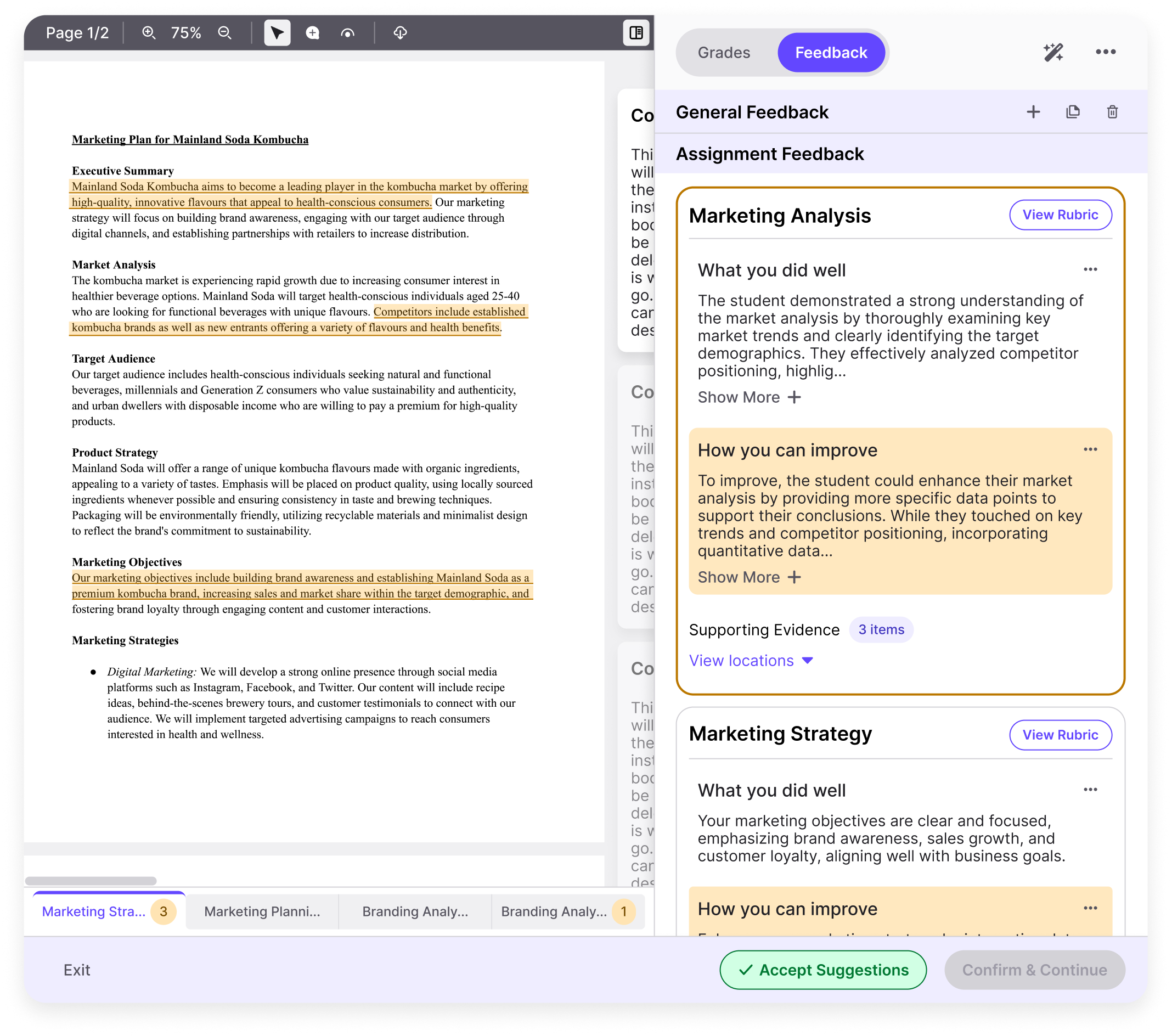The image size is (1172, 1036).
Task: Open the Marketing Stra... document tab
Action: pyautogui.click(x=109, y=911)
